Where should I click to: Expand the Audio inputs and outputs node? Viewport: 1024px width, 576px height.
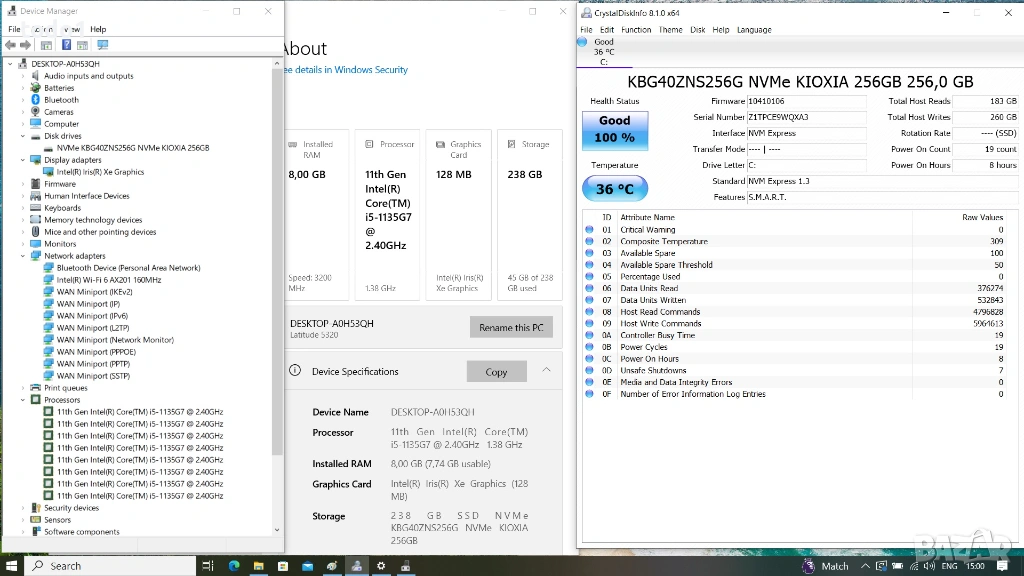[x=24, y=76]
